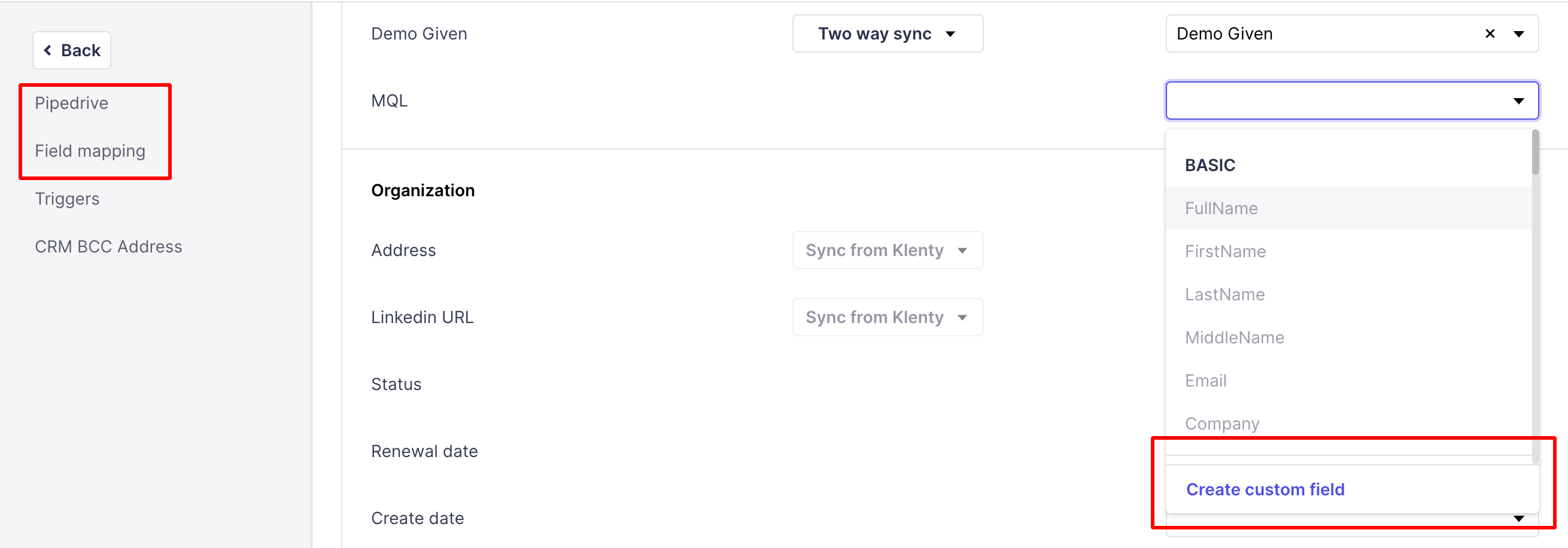Open Linkedin URL sync direction dropdown
Screen dimensions: 1568x548
(x=887, y=318)
